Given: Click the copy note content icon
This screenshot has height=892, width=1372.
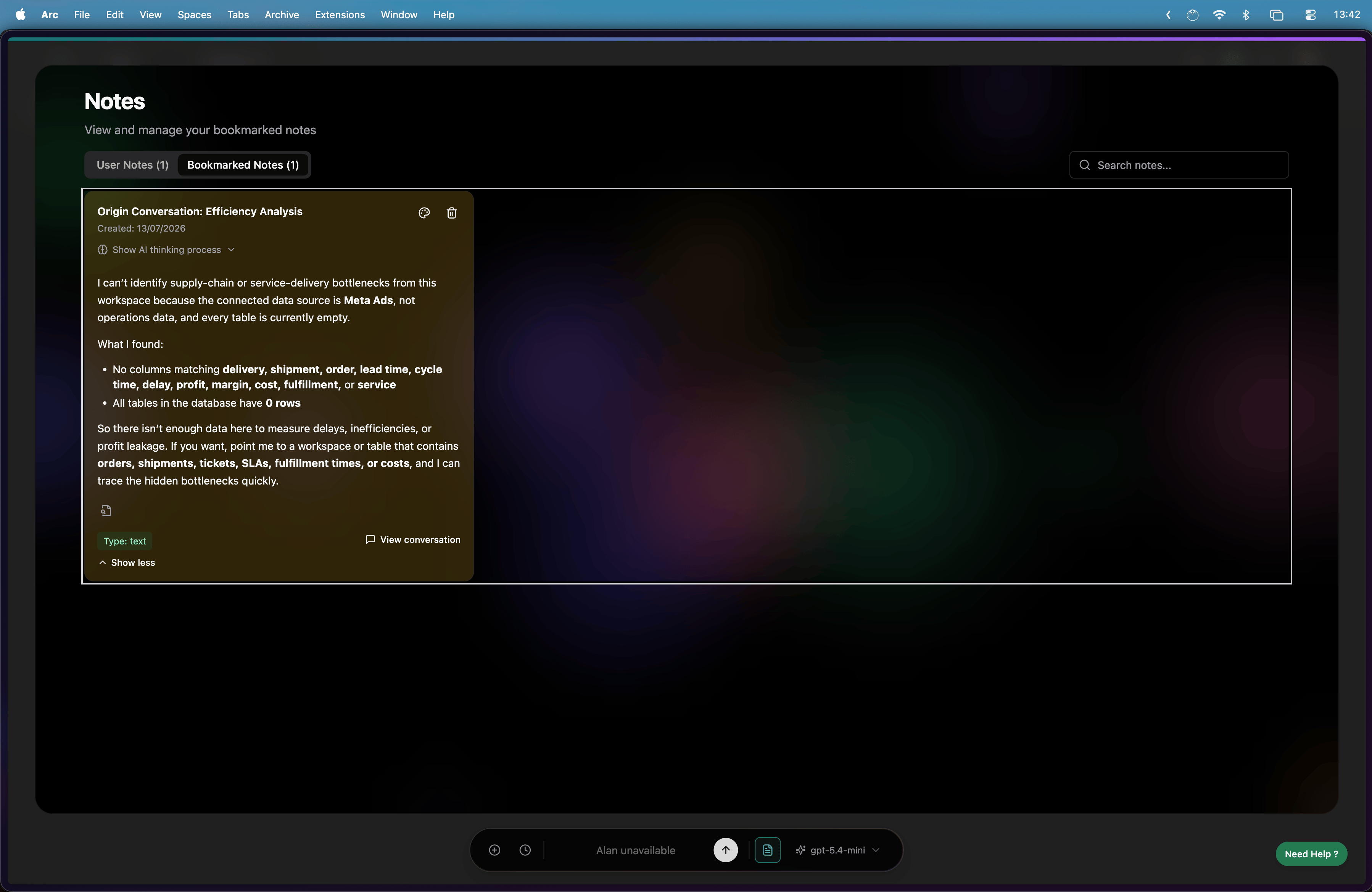Looking at the screenshot, I should [x=106, y=510].
